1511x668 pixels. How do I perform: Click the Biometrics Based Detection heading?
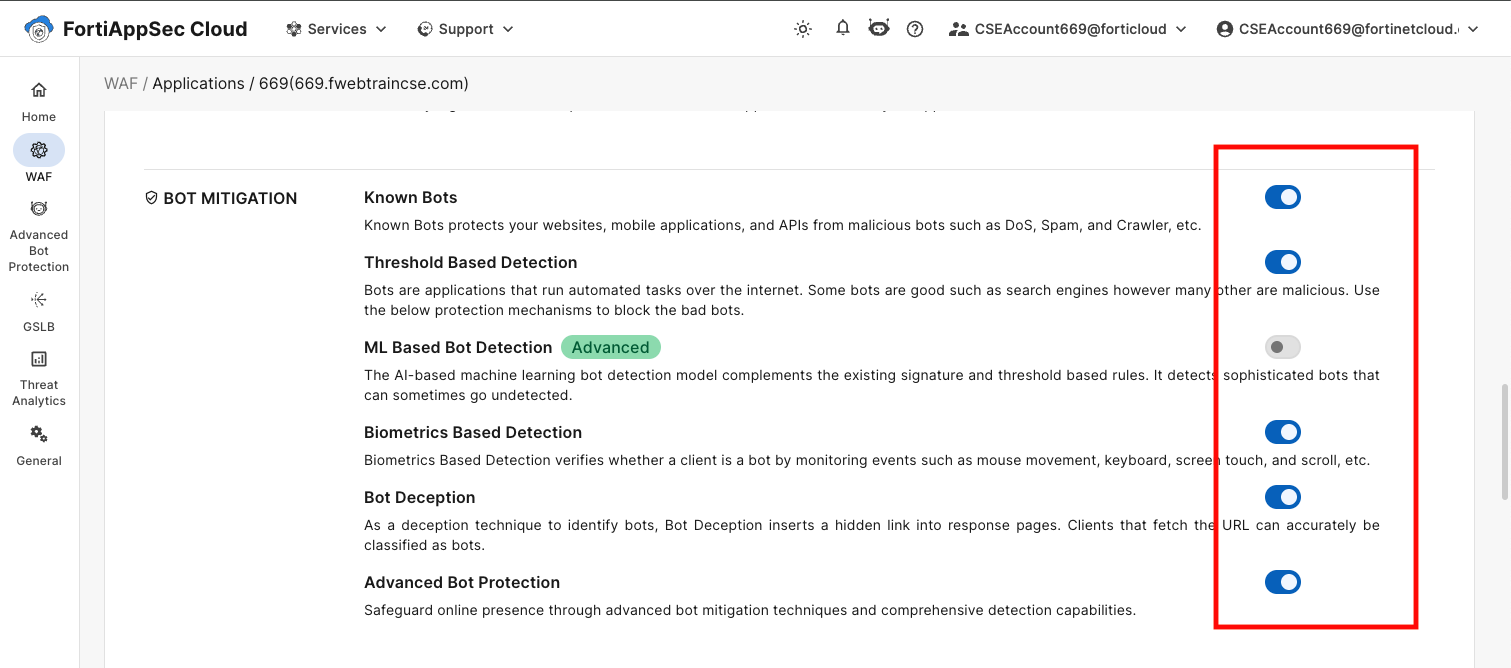pos(473,432)
